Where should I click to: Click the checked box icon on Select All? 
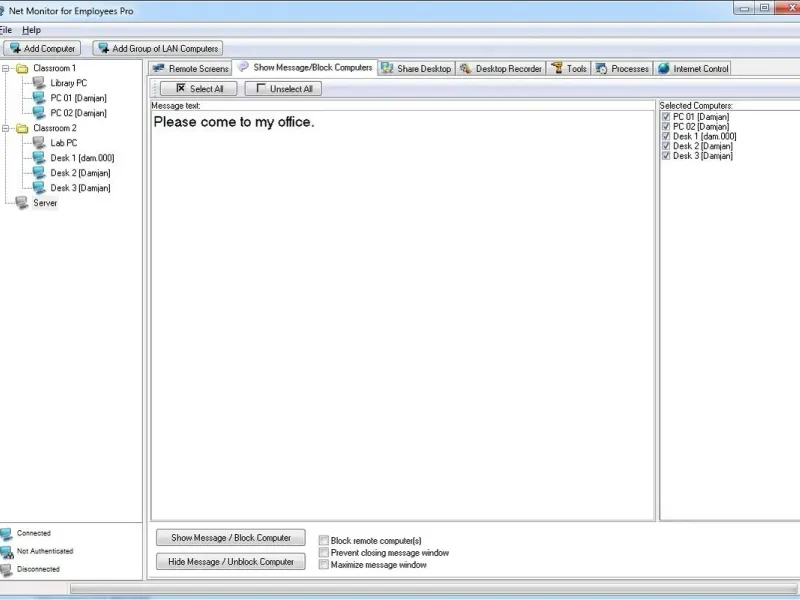coord(181,88)
